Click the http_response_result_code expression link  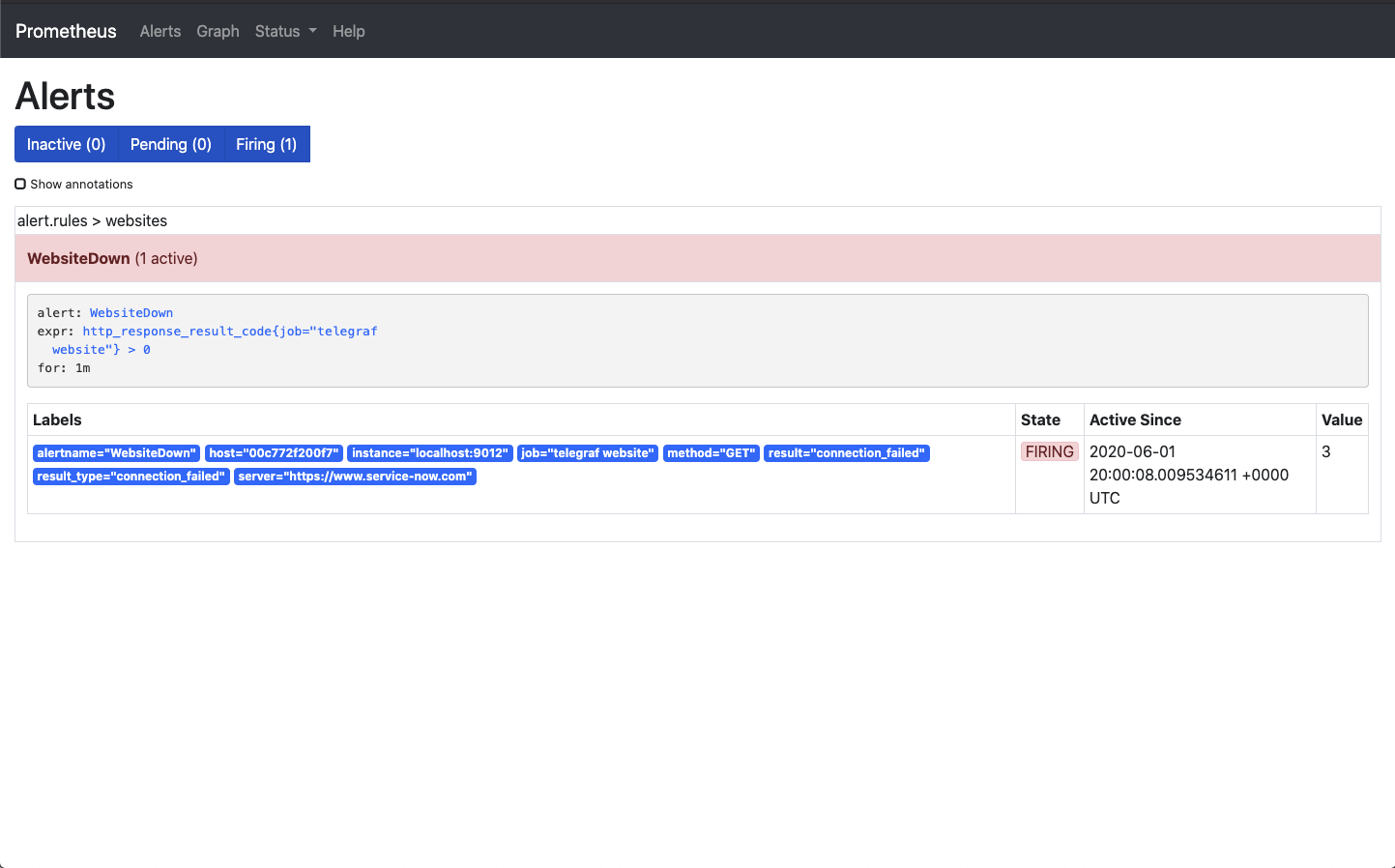(x=229, y=331)
